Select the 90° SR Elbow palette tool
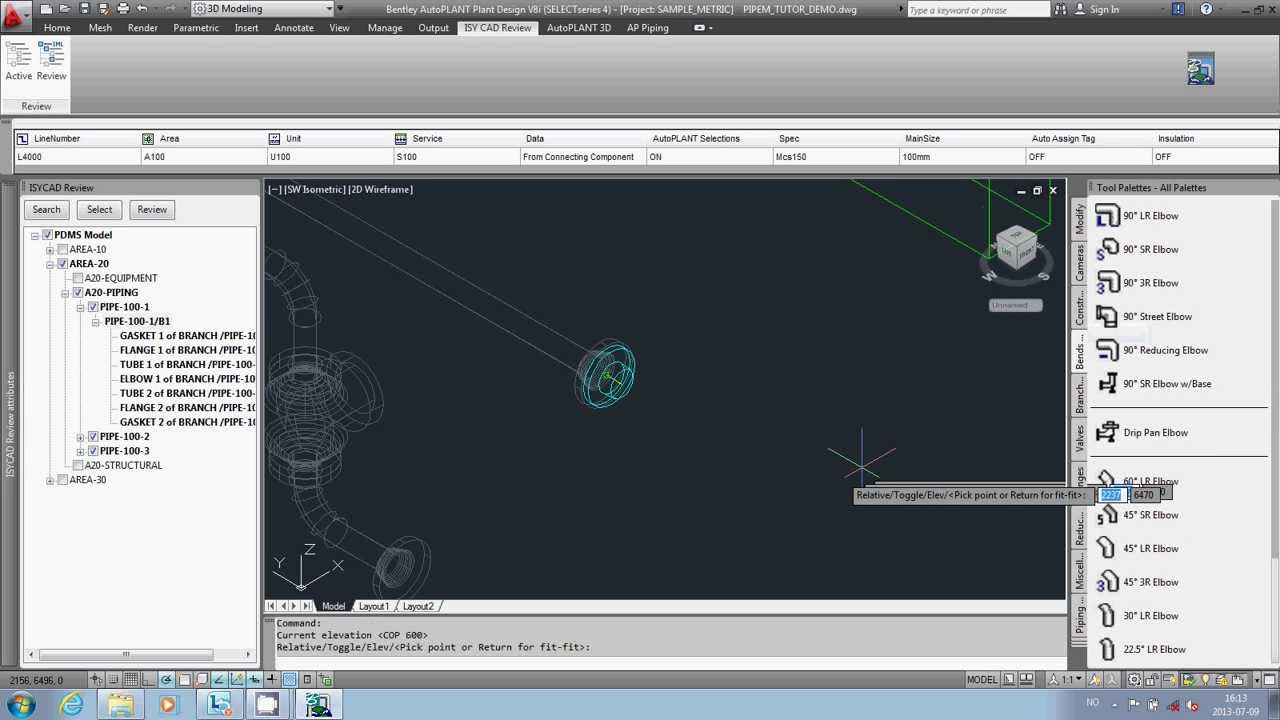 pos(1138,249)
